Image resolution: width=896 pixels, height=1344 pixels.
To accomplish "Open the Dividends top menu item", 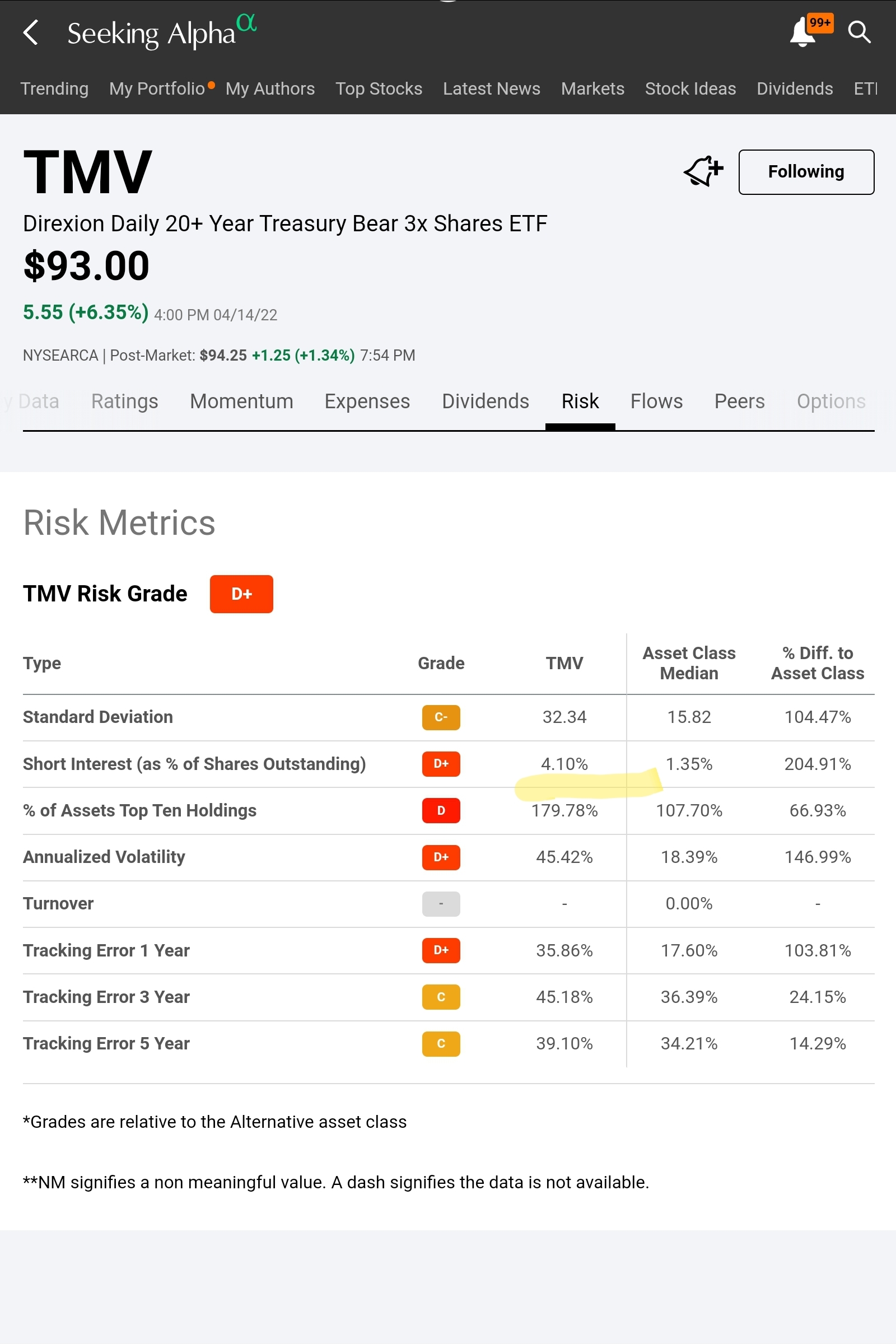I will point(794,88).
